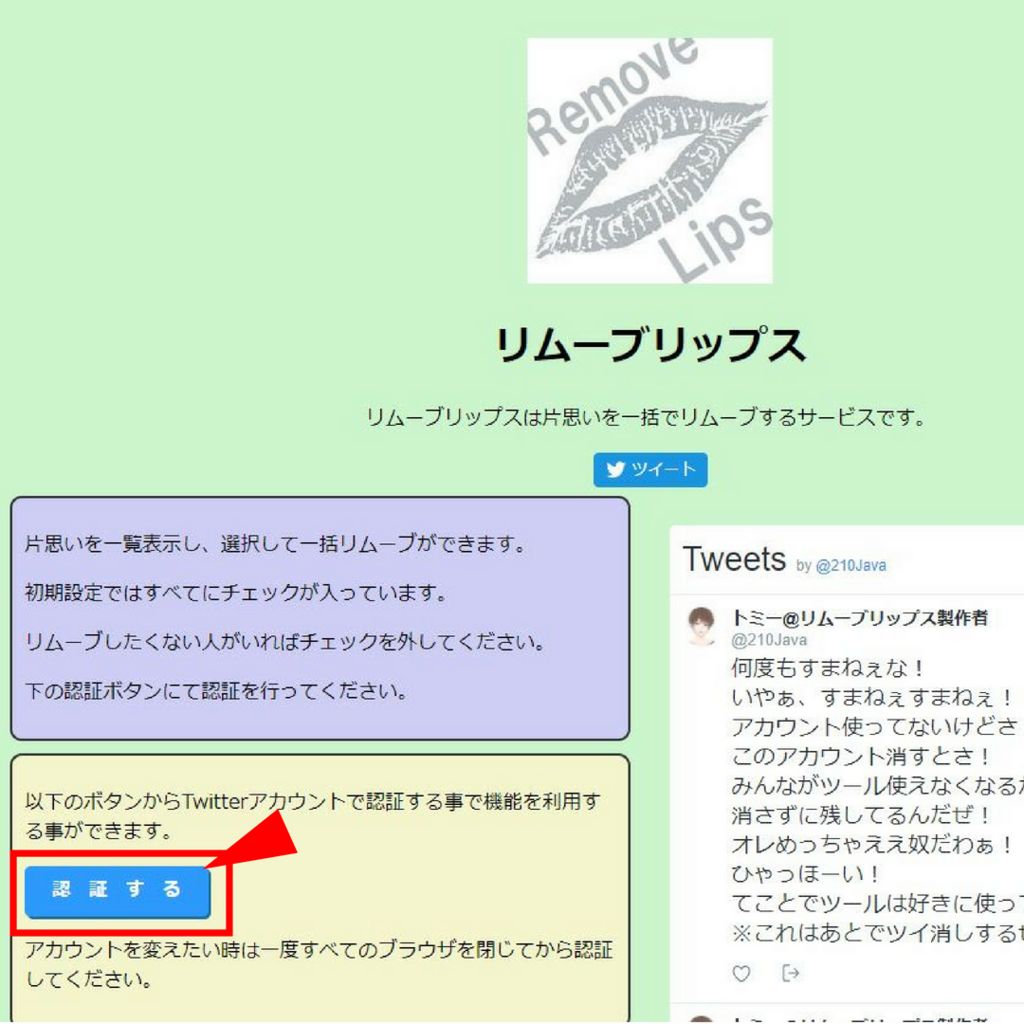The width and height of the screenshot is (1024, 1024).
Task: Select text 片思いを一覧表示し、選択して一括リムーブができます。
Action: [x=275, y=543]
